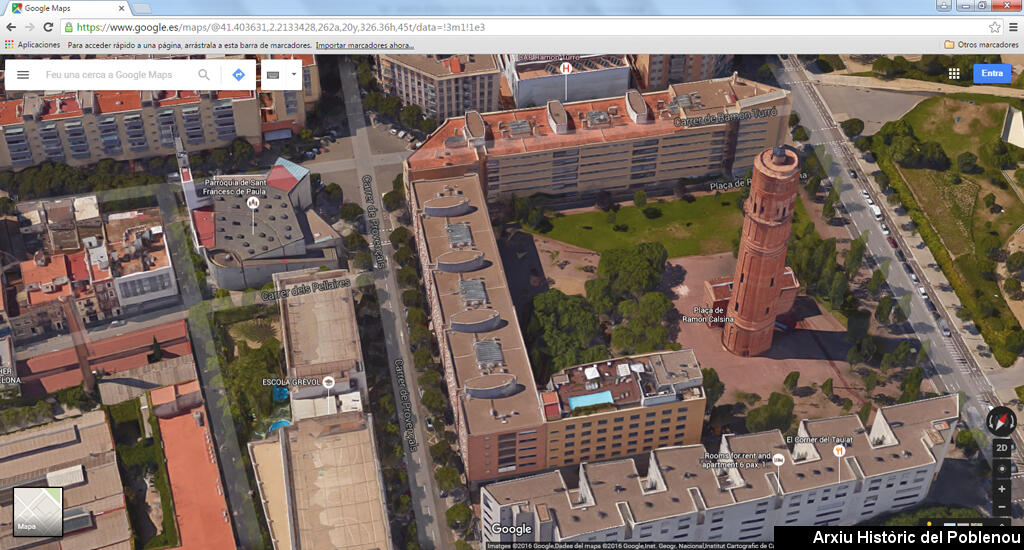The width and height of the screenshot is (1024, 550).
Task: Show my location on the map
Action: tap(1001, 468)
